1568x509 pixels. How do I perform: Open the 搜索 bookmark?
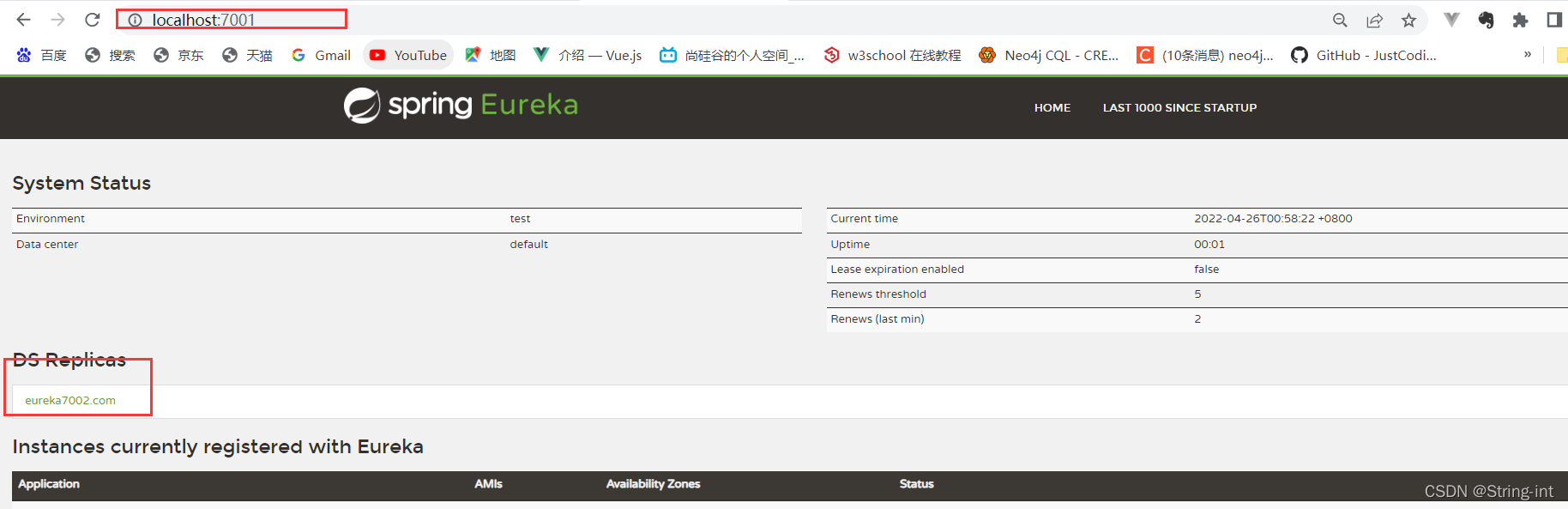pyautogui.click(x=110, y=55)
